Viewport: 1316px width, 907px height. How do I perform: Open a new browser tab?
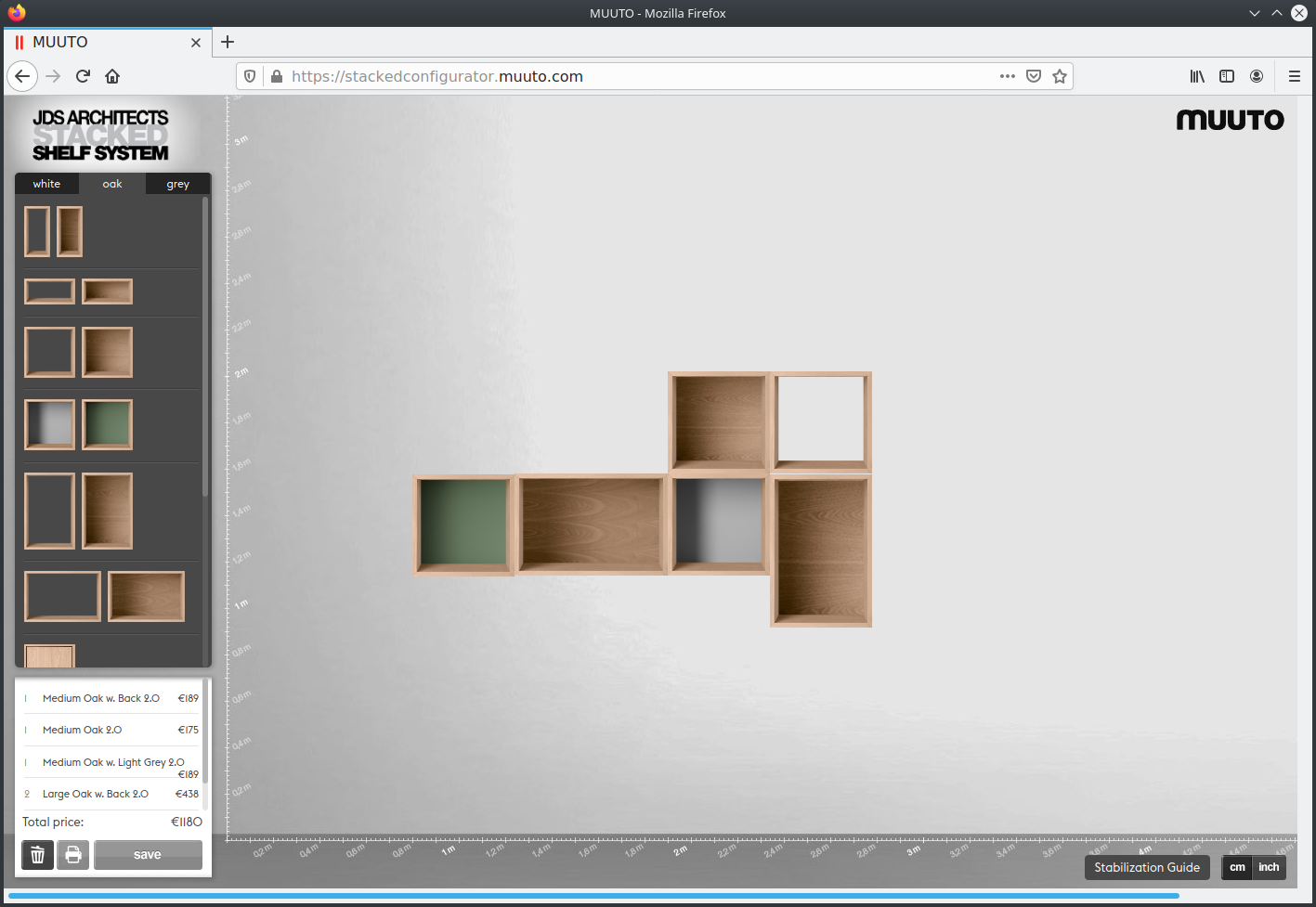click(228, 42)
